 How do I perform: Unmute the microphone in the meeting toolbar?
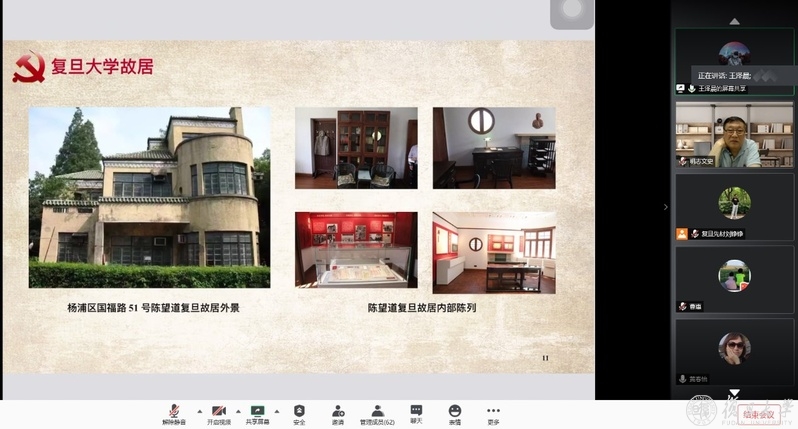tap(173, 412)
